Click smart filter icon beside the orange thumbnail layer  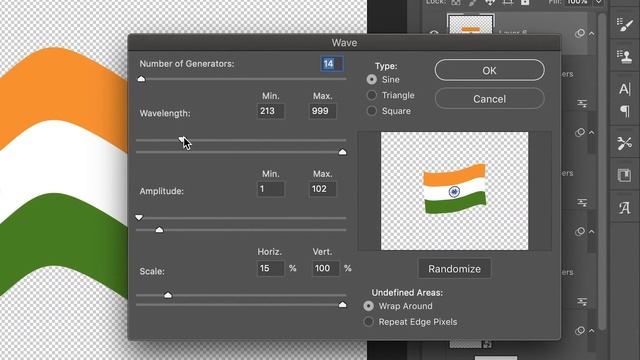[580, 33]
